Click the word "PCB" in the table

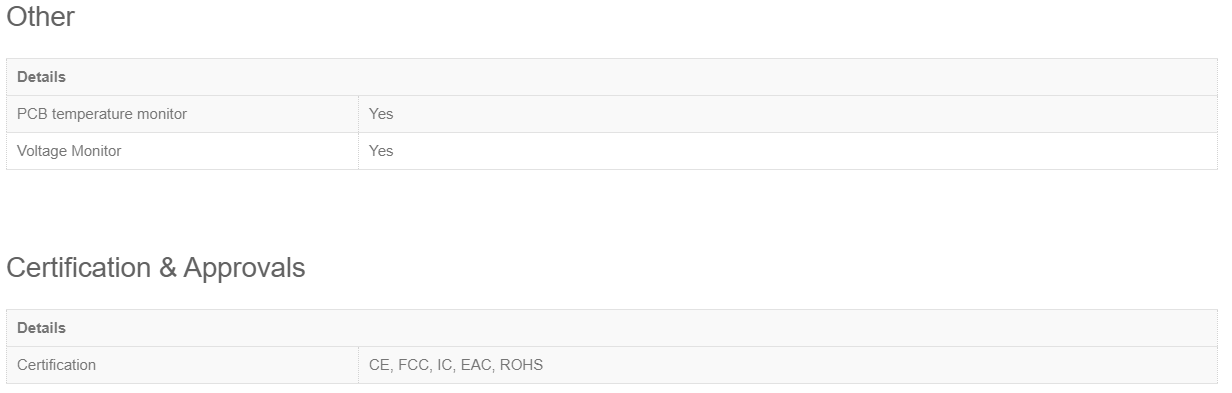coord(32,114)
